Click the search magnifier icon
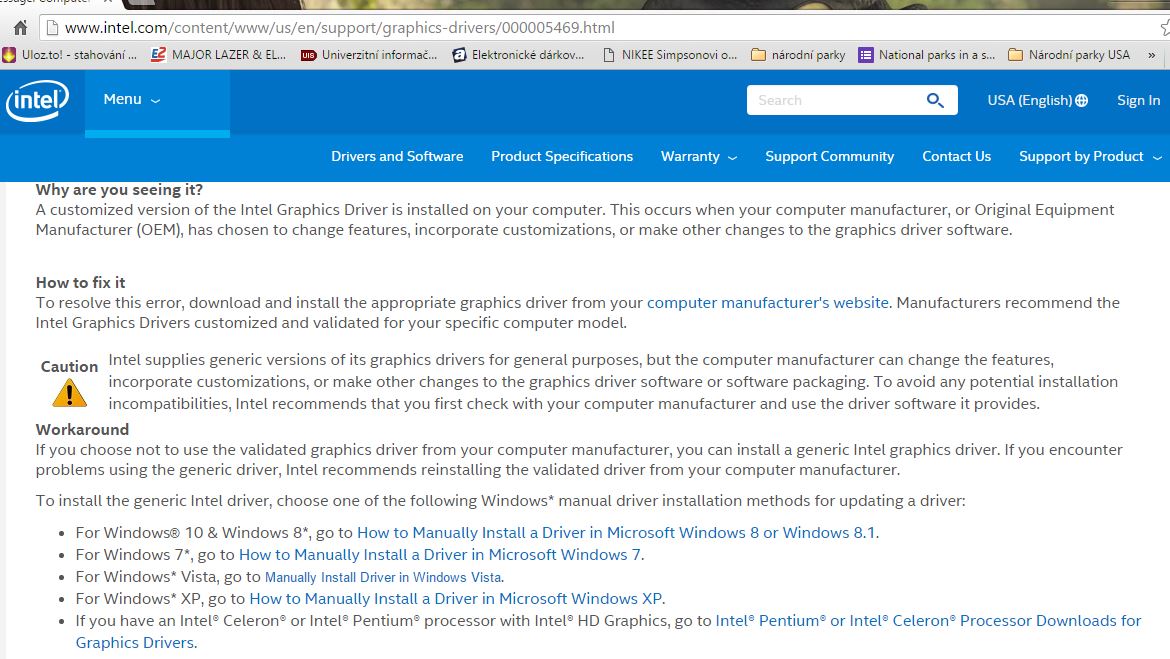Viewport: 1170px width, 659px height. 935,100
